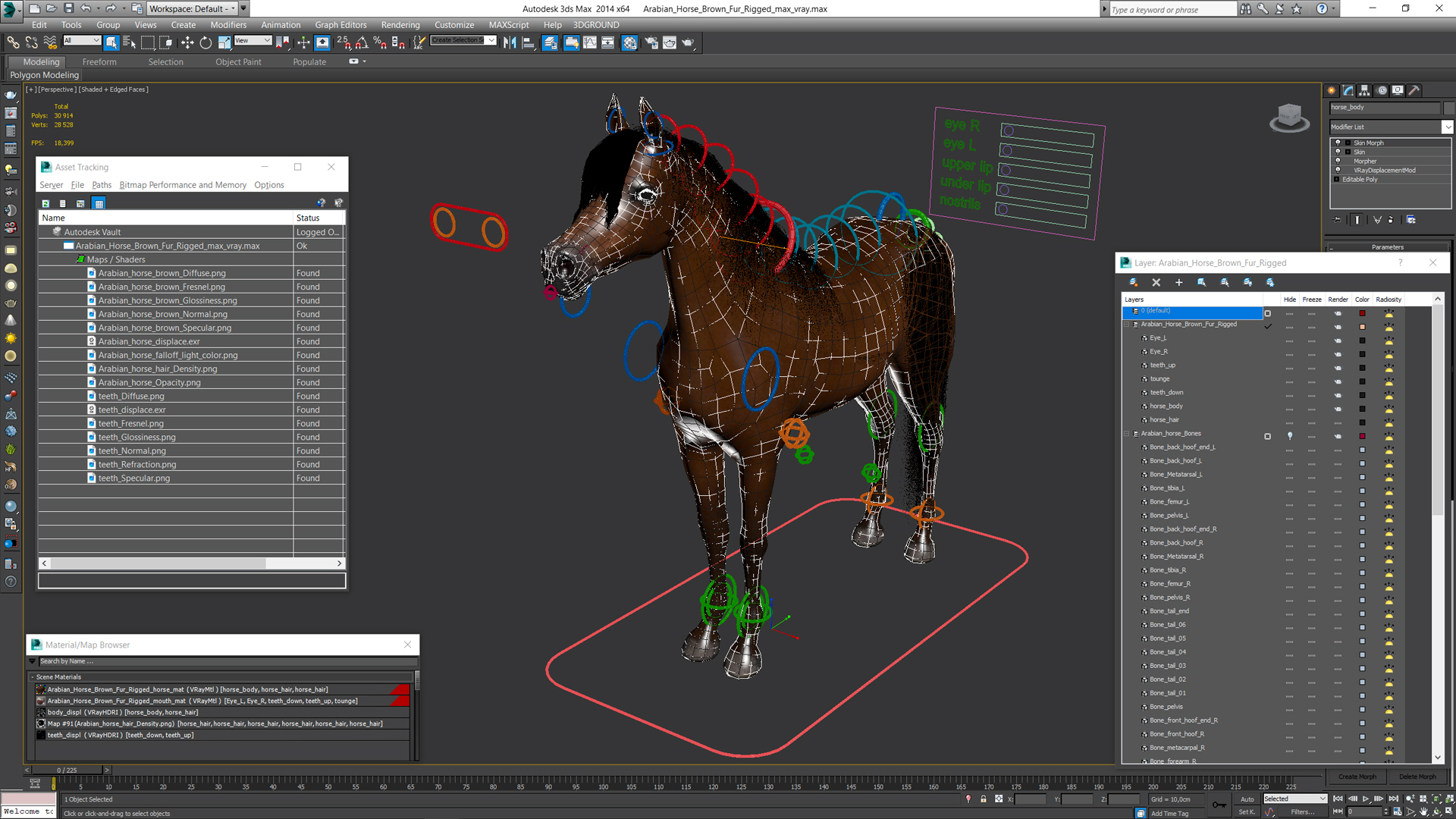The image size is (1456, 819).
Task: Choose the Select and Rotate tool
Action: coord(206,42)
